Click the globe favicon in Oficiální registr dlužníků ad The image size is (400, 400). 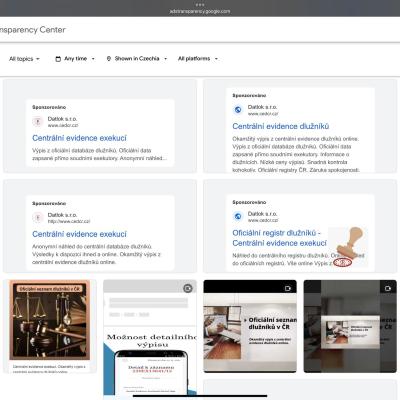click(x=238, y=216)
